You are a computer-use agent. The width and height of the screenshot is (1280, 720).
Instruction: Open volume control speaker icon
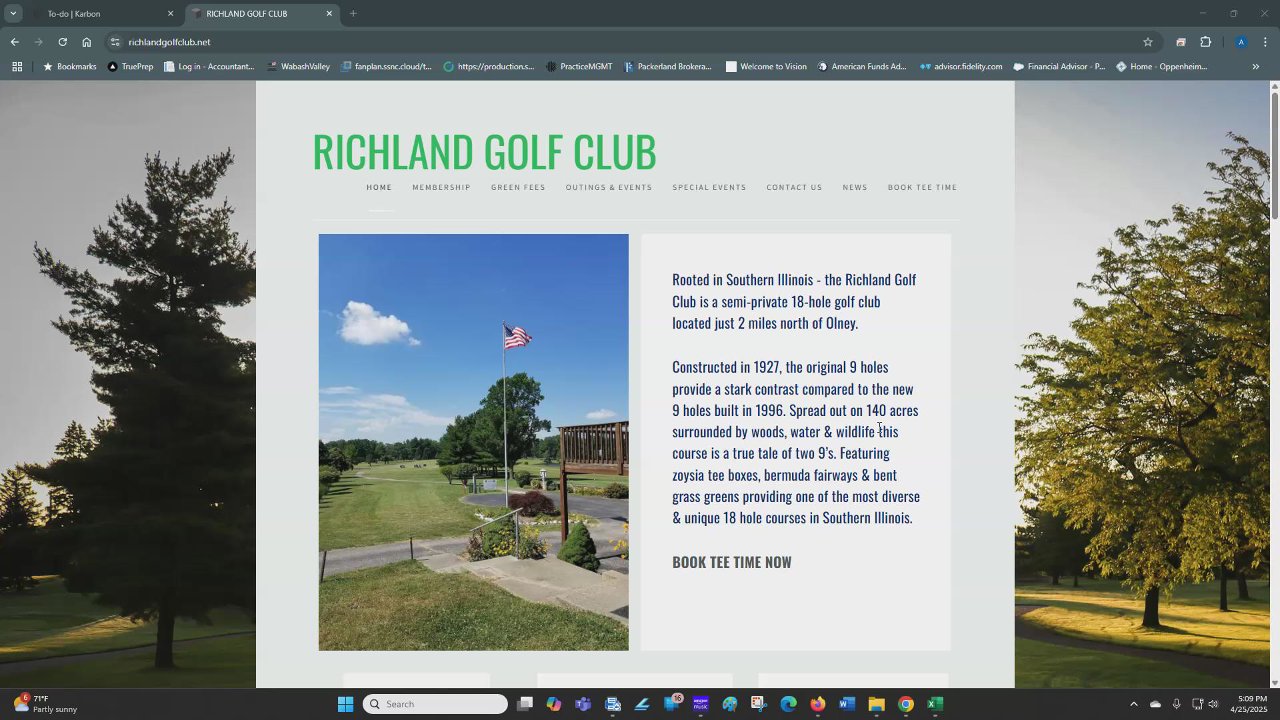coord(1213,704)
